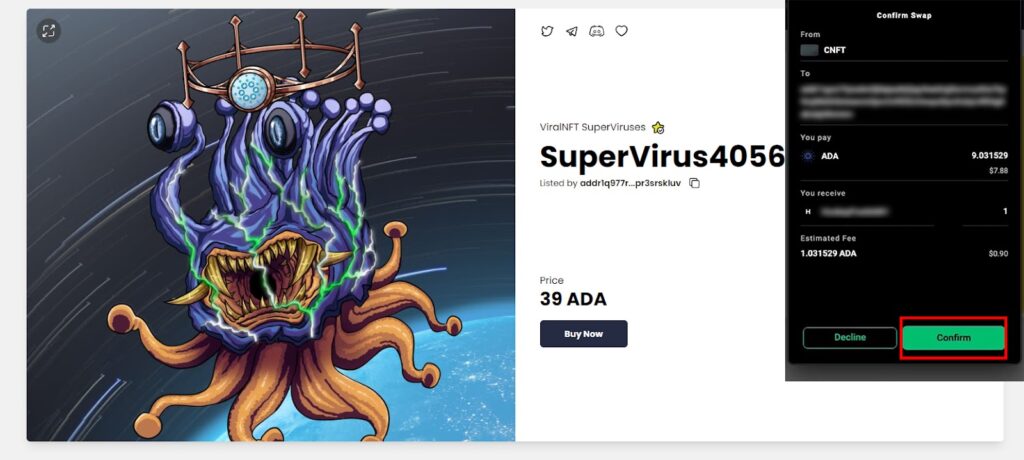Open the Discord icon link
The image size is (1024, 460).
click(596, 31)
